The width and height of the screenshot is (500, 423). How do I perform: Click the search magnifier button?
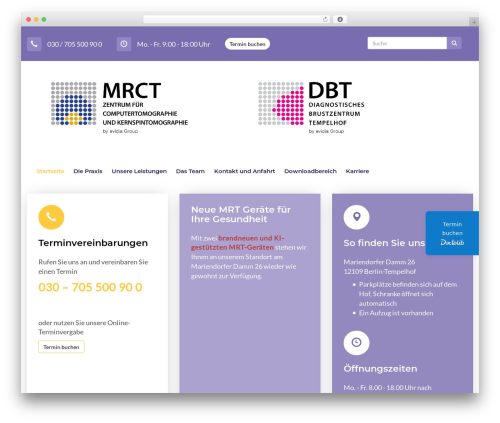coord(454,43)
